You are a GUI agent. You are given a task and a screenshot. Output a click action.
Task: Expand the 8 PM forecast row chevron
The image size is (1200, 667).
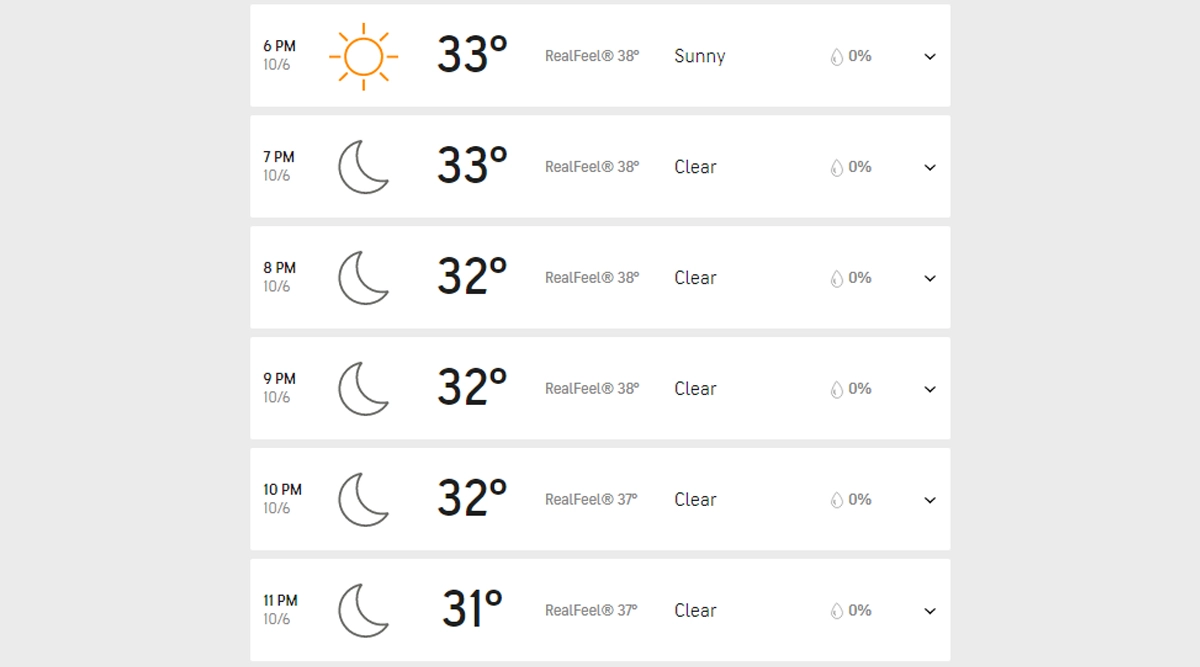pos(930,279)
